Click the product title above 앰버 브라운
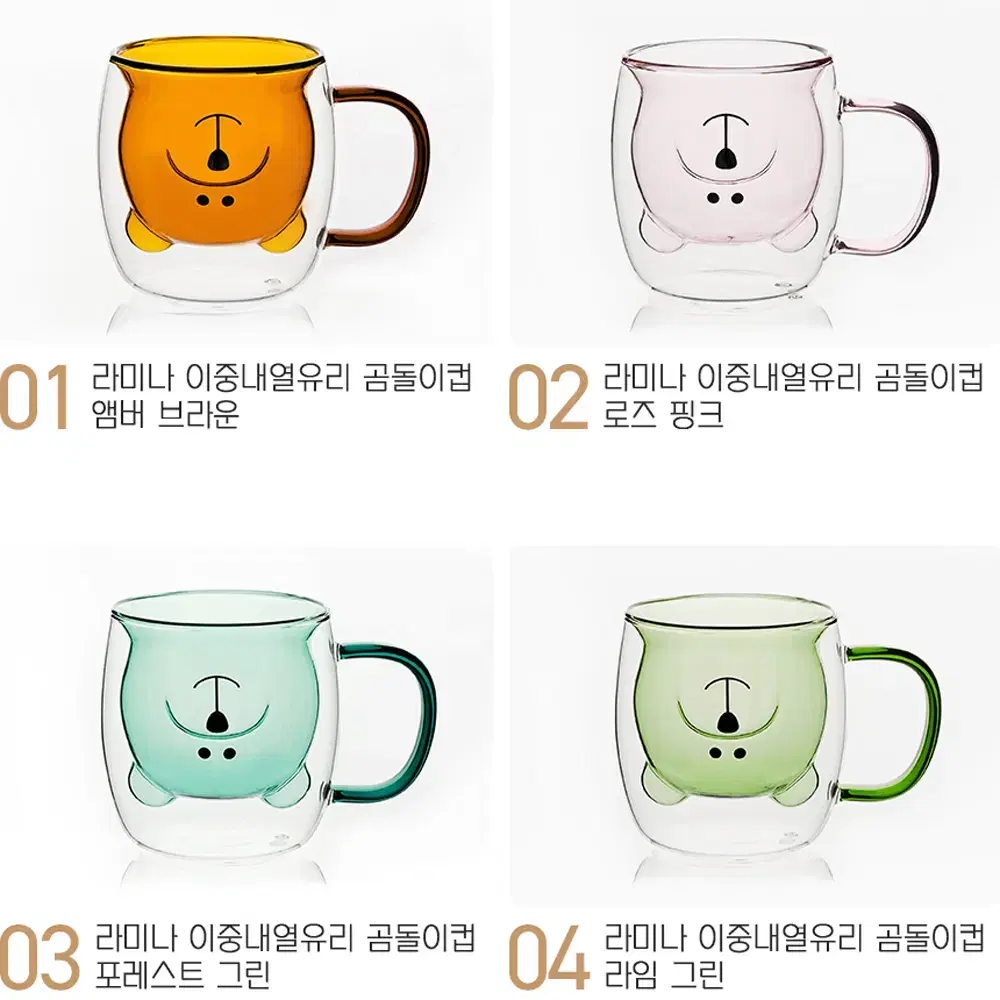Screen dimensions: 1000x1000 point(282,378)
